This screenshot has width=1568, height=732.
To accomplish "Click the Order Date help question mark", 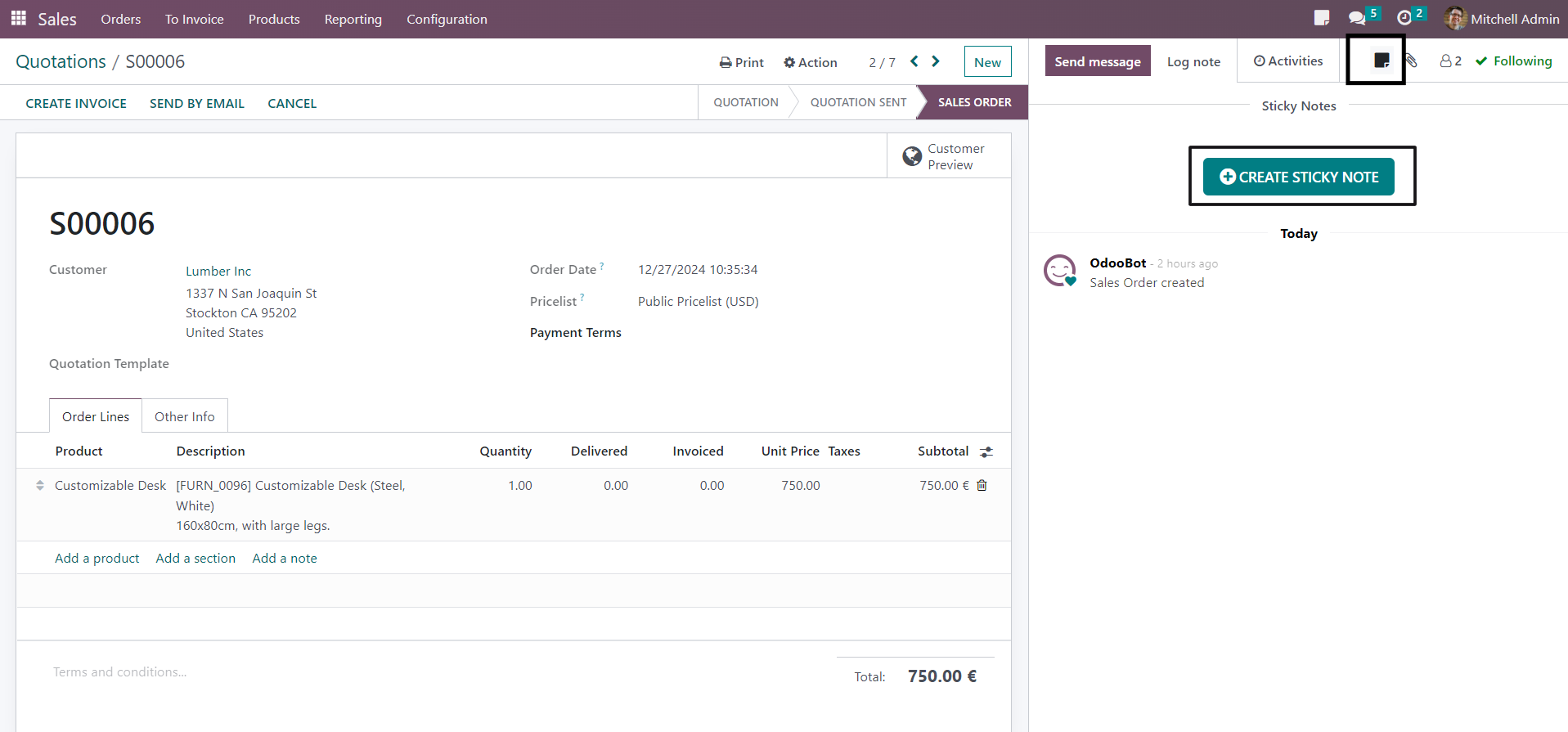I will pos(602,266).
